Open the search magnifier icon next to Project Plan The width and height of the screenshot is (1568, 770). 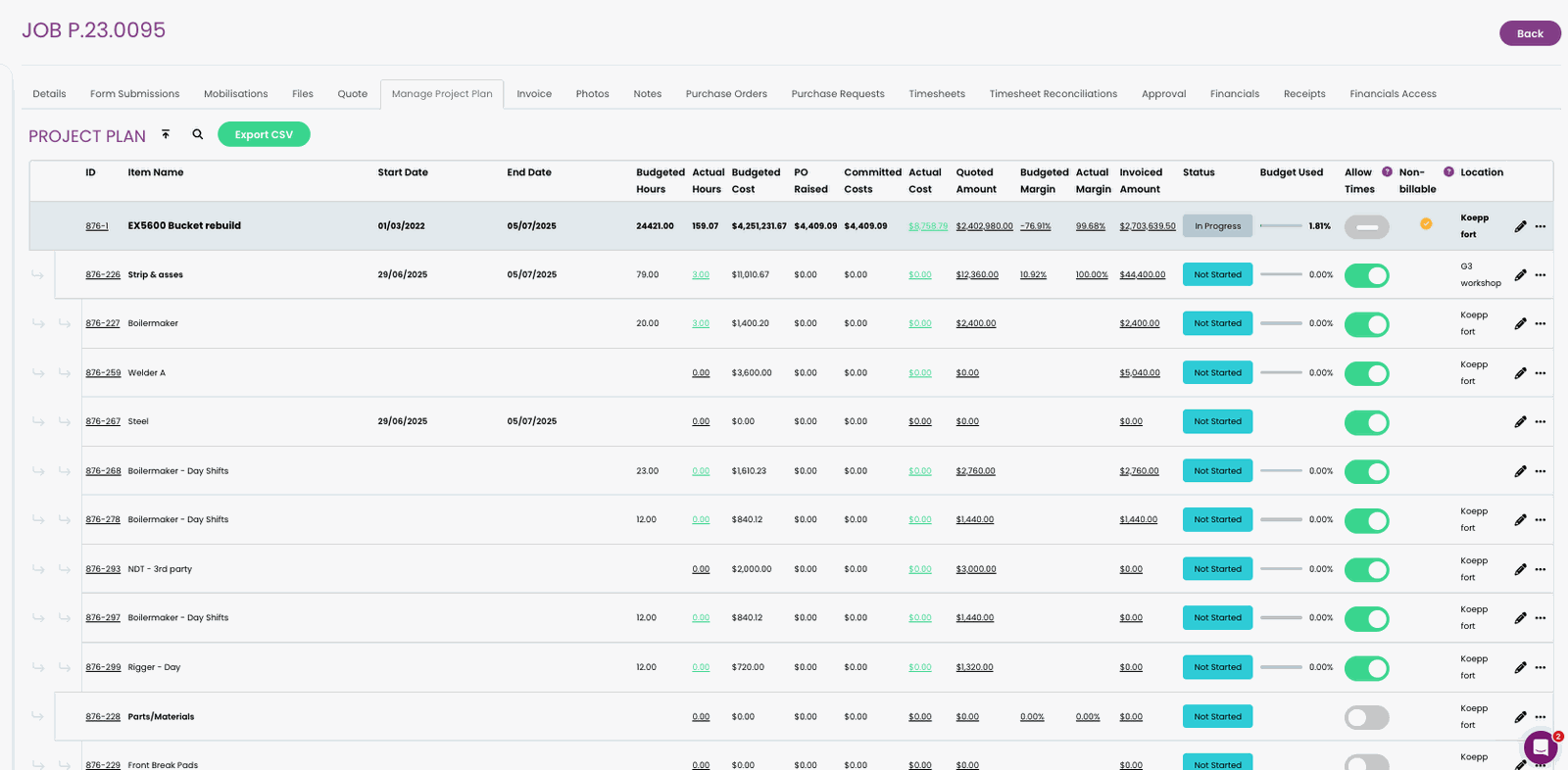click(198, 134)
